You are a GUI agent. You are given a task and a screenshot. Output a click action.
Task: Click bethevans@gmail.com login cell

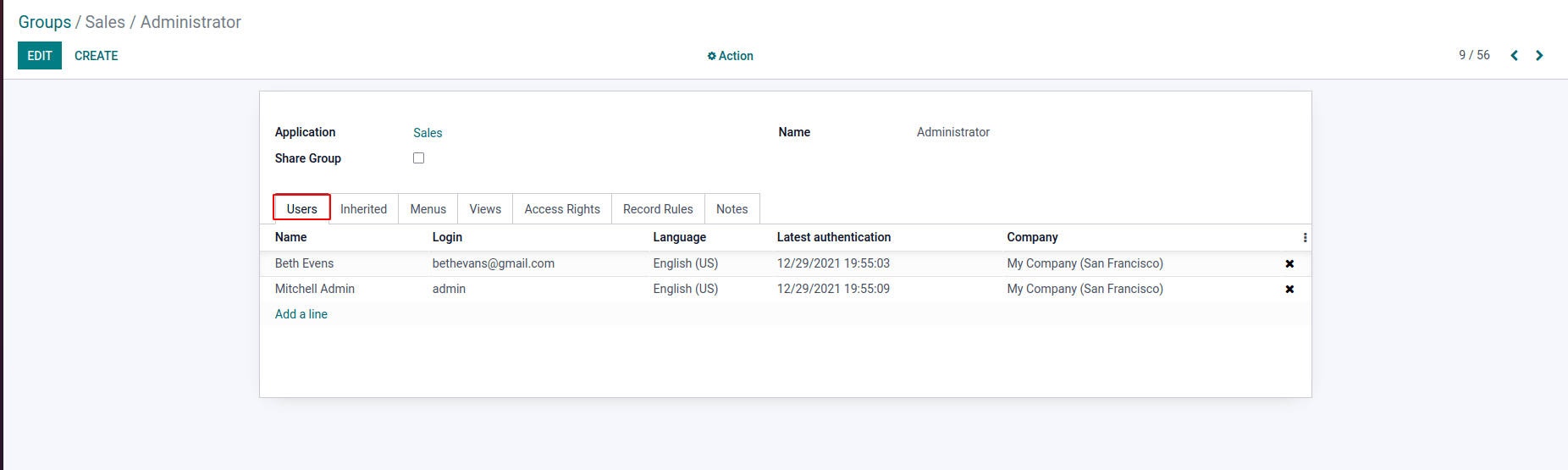pyautogui.click(x=494, y=263)
